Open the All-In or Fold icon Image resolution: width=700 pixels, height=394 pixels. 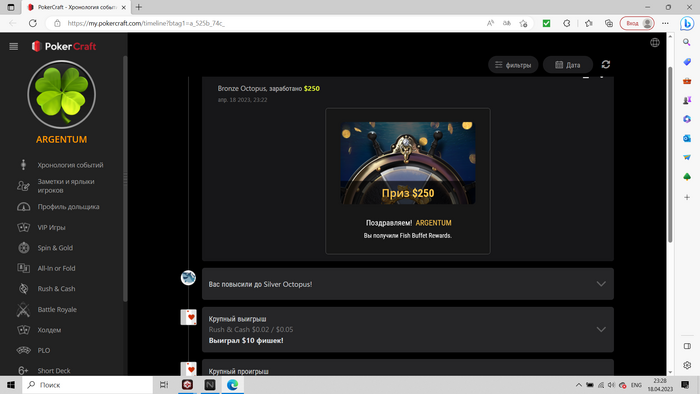click(x=23, y=268)
